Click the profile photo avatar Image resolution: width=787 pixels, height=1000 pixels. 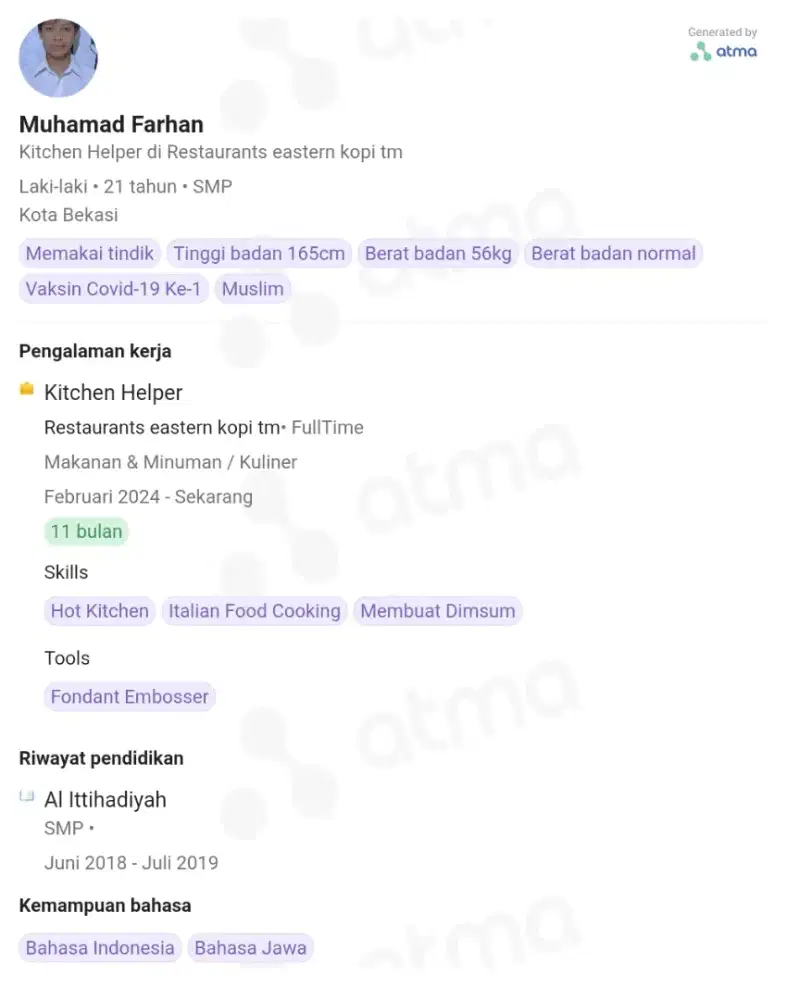click(59, 58)
